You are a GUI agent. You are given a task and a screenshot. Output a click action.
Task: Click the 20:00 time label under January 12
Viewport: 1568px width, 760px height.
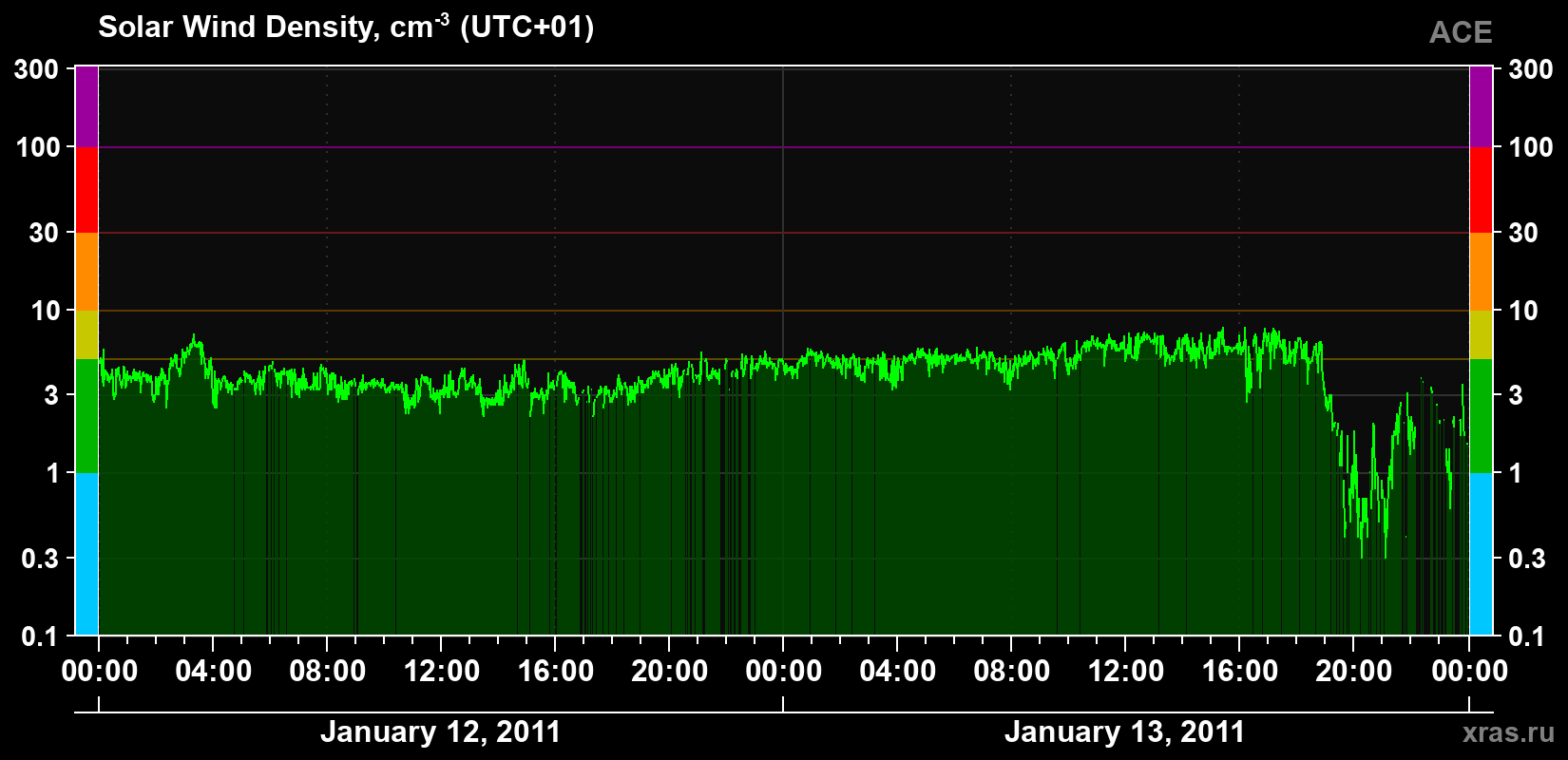coord(670,672)
